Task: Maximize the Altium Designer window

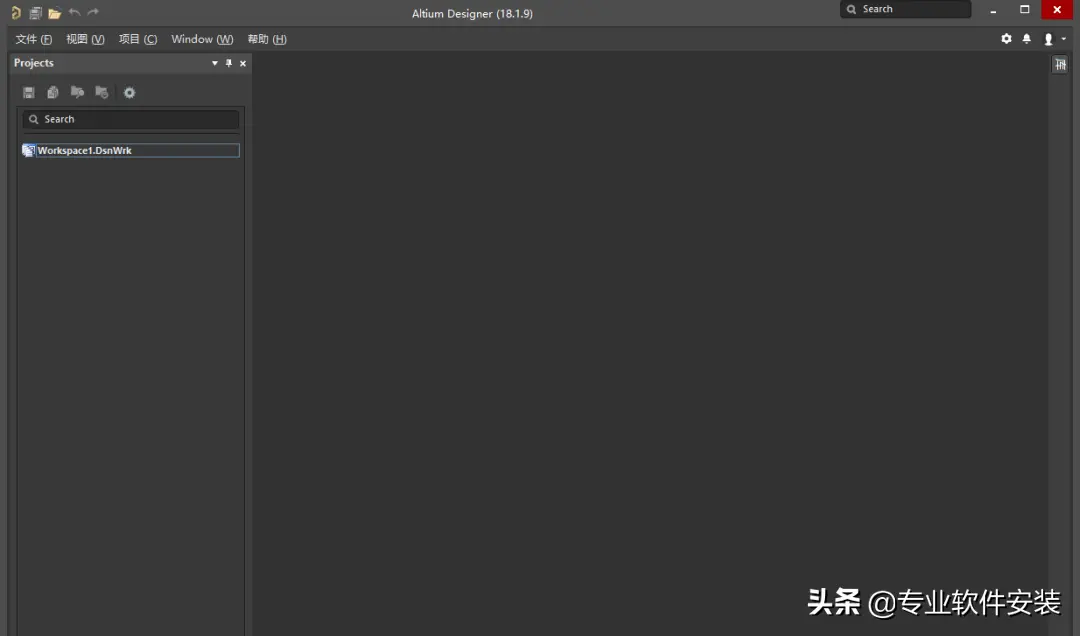Action: pyautogui.click(x=1025, y=10)
